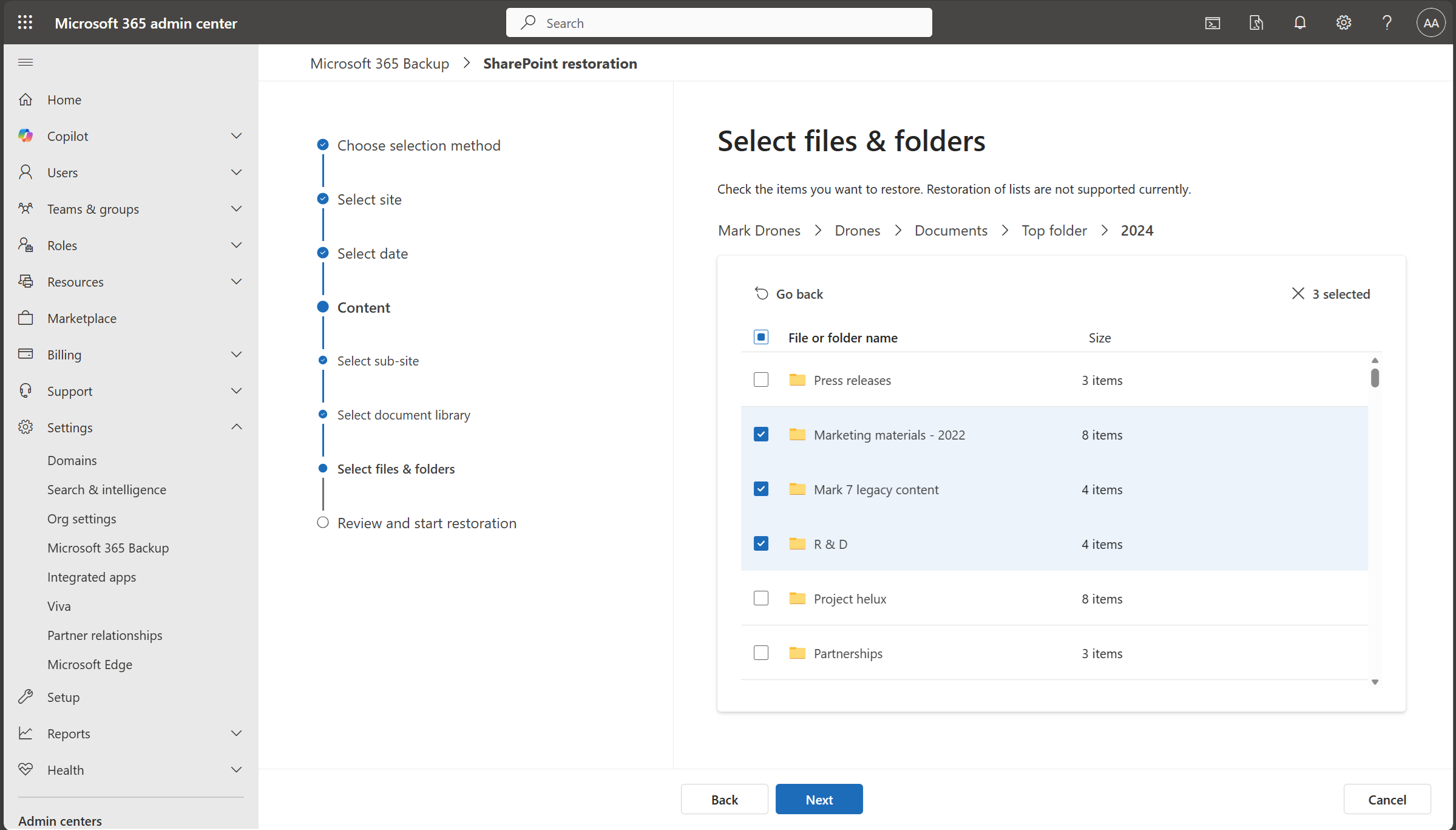Click the Go back undo arrow icon
The image size is (1456, 830).
762,293
